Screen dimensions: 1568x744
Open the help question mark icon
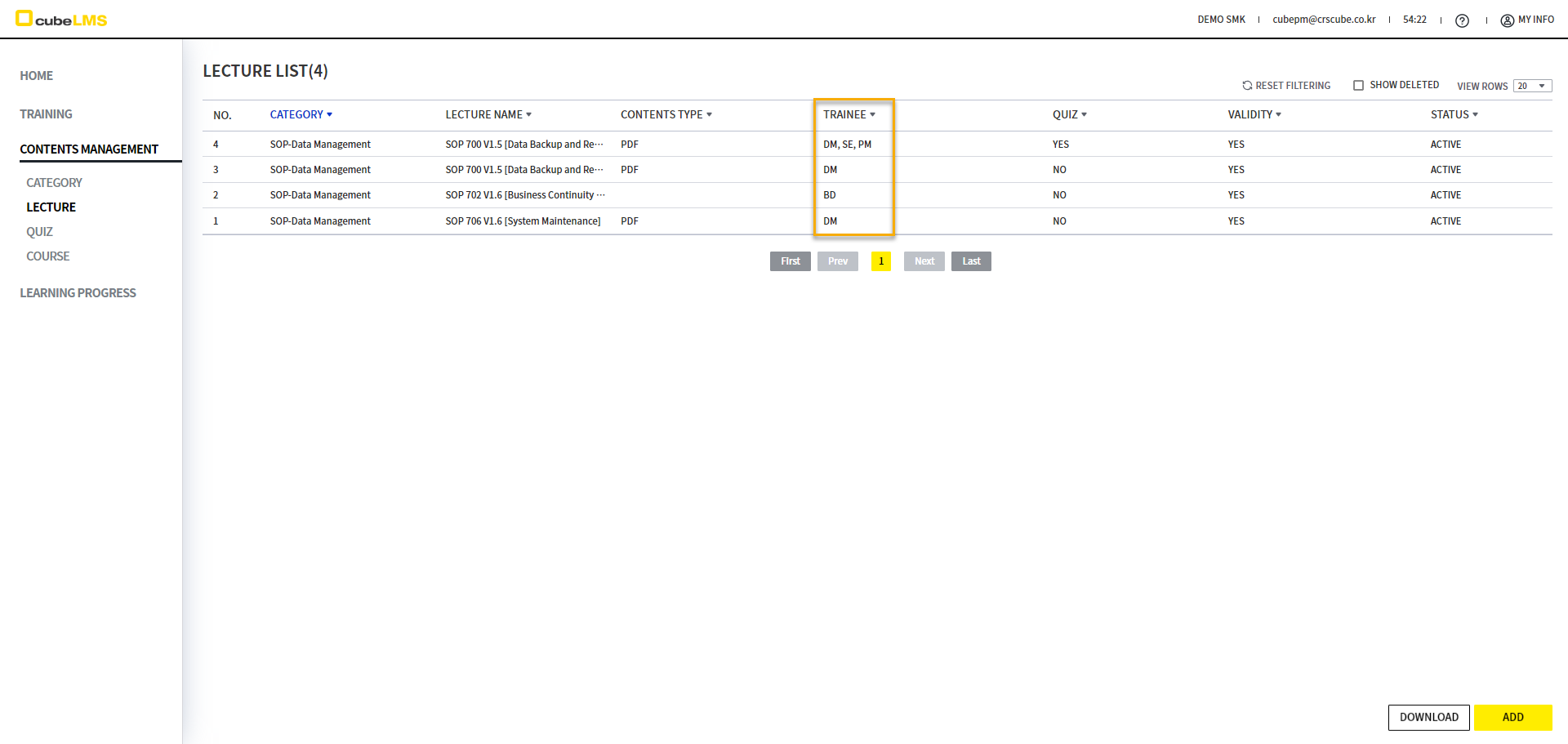point(1462,20)
